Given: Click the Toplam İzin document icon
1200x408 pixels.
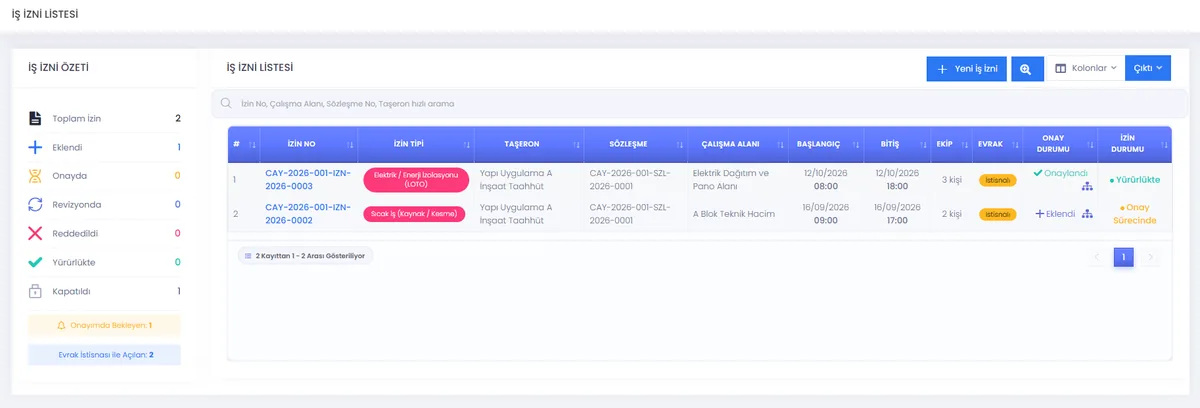Looking at the screenshot, I should (35, 118).
